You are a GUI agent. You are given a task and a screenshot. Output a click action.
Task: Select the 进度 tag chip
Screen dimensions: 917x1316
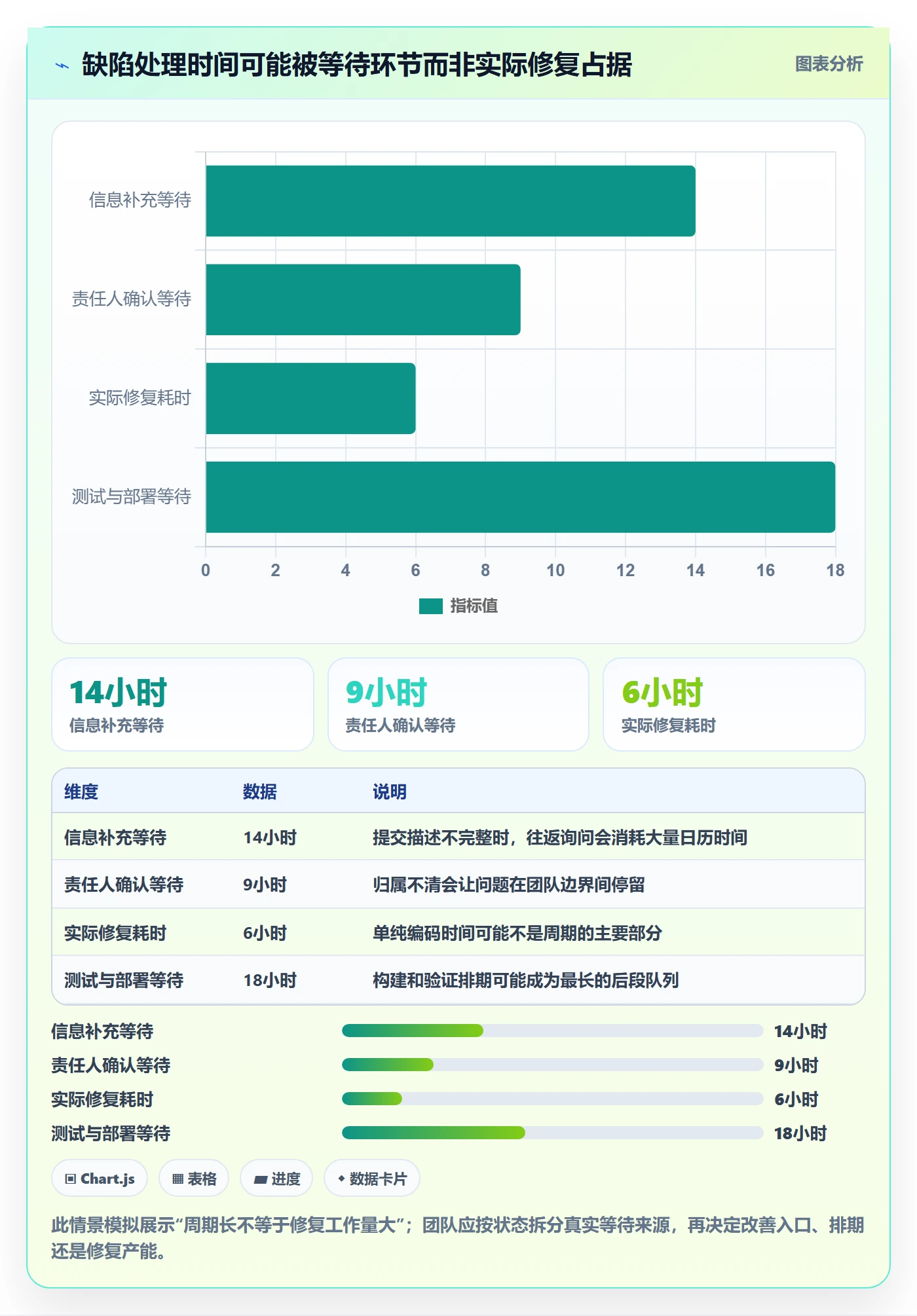click(276, 1179)
